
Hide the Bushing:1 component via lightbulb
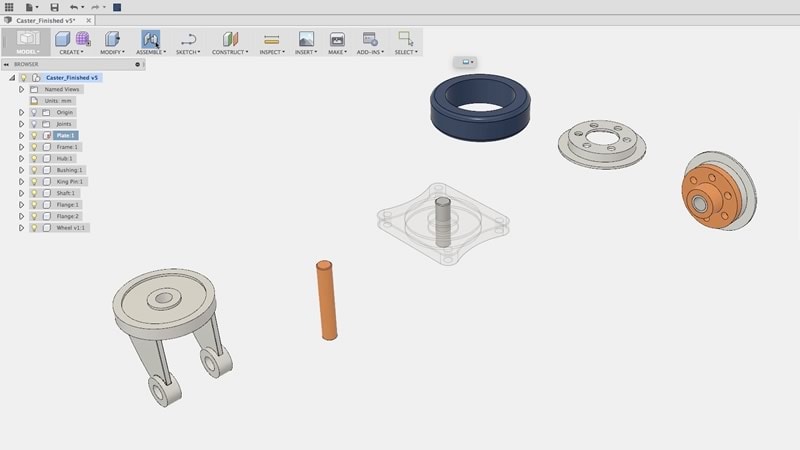pos(34,170)
